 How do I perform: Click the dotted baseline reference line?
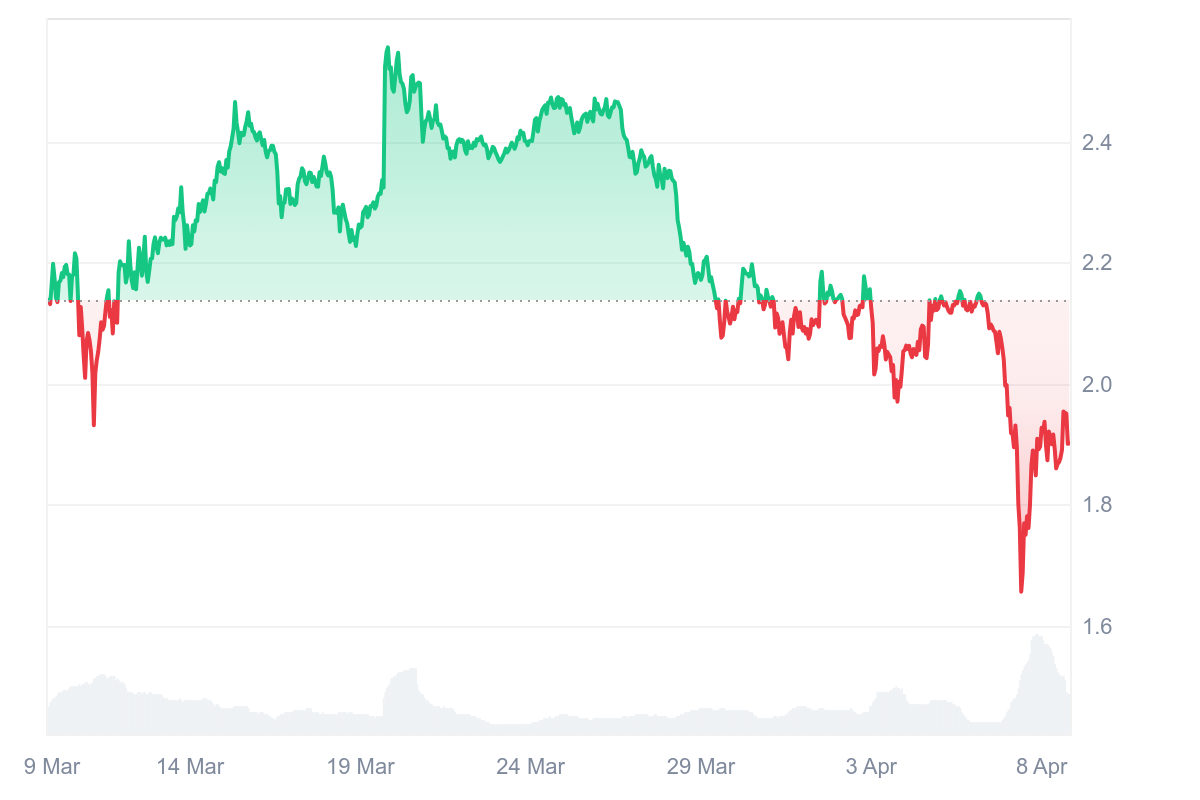[559, 301]
